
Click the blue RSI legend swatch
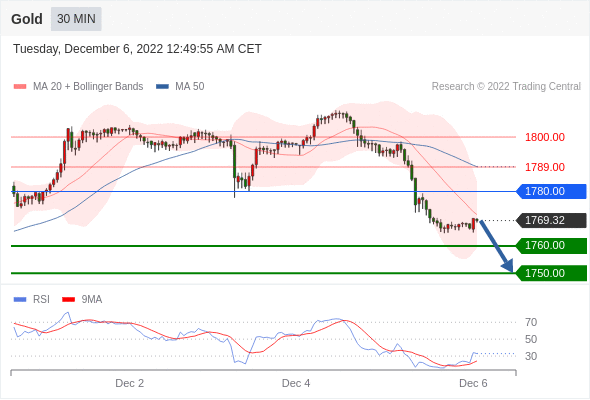(20, 300)
